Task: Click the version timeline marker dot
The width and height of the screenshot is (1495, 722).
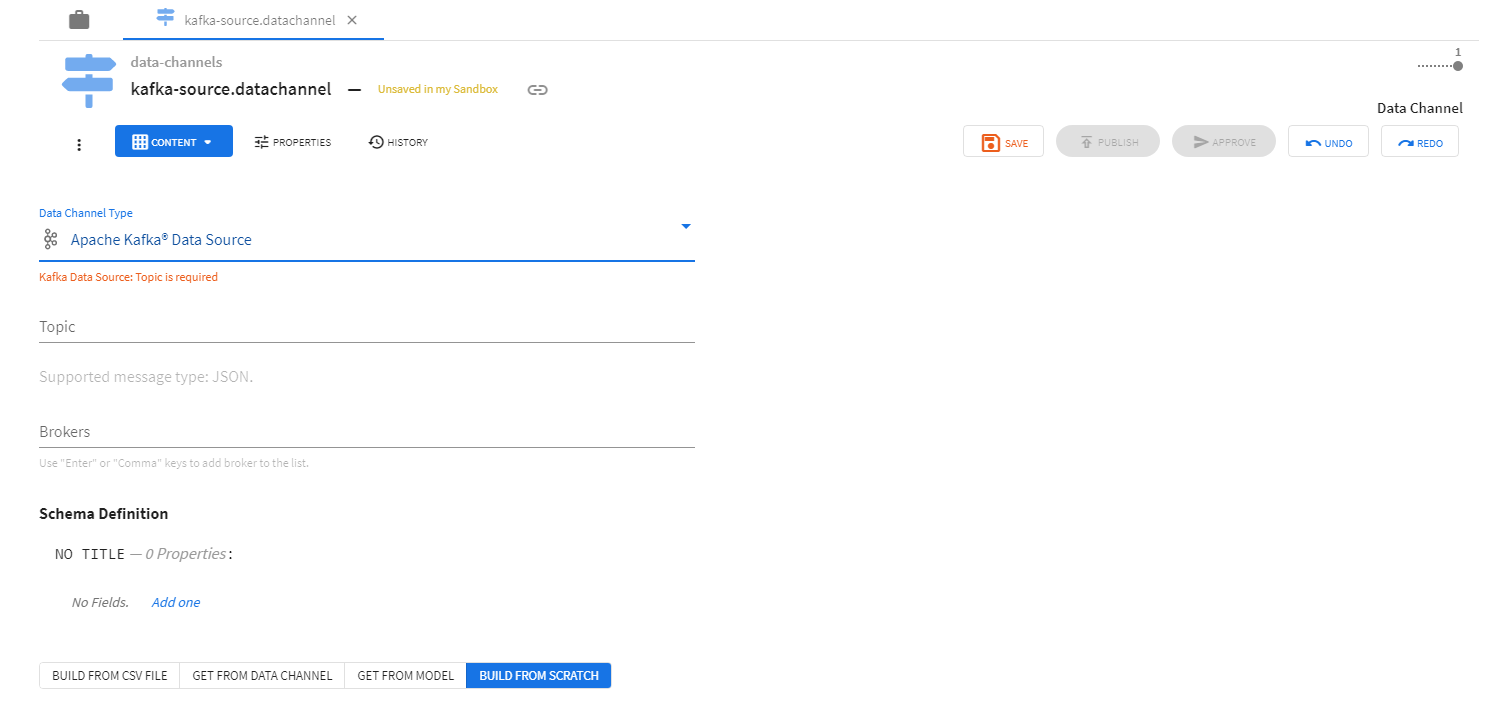Action: tap(1458, 66)
